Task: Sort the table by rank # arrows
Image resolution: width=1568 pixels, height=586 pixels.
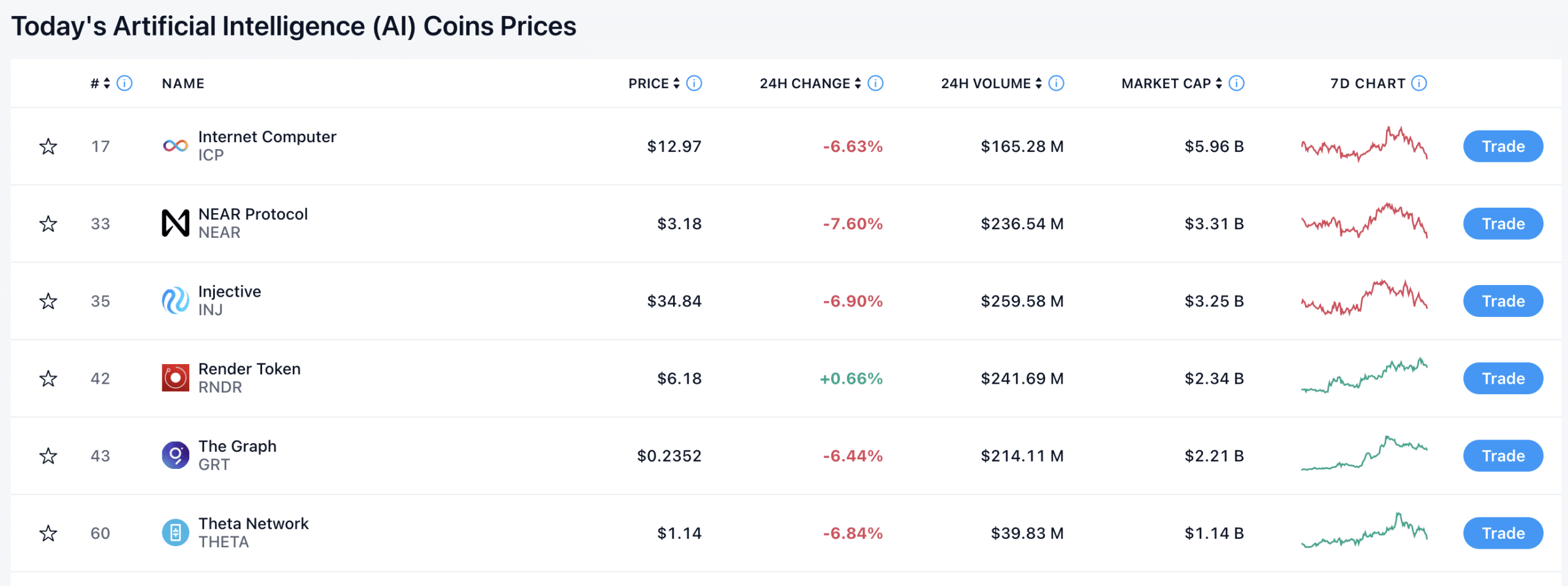Action: click(107, 83)
